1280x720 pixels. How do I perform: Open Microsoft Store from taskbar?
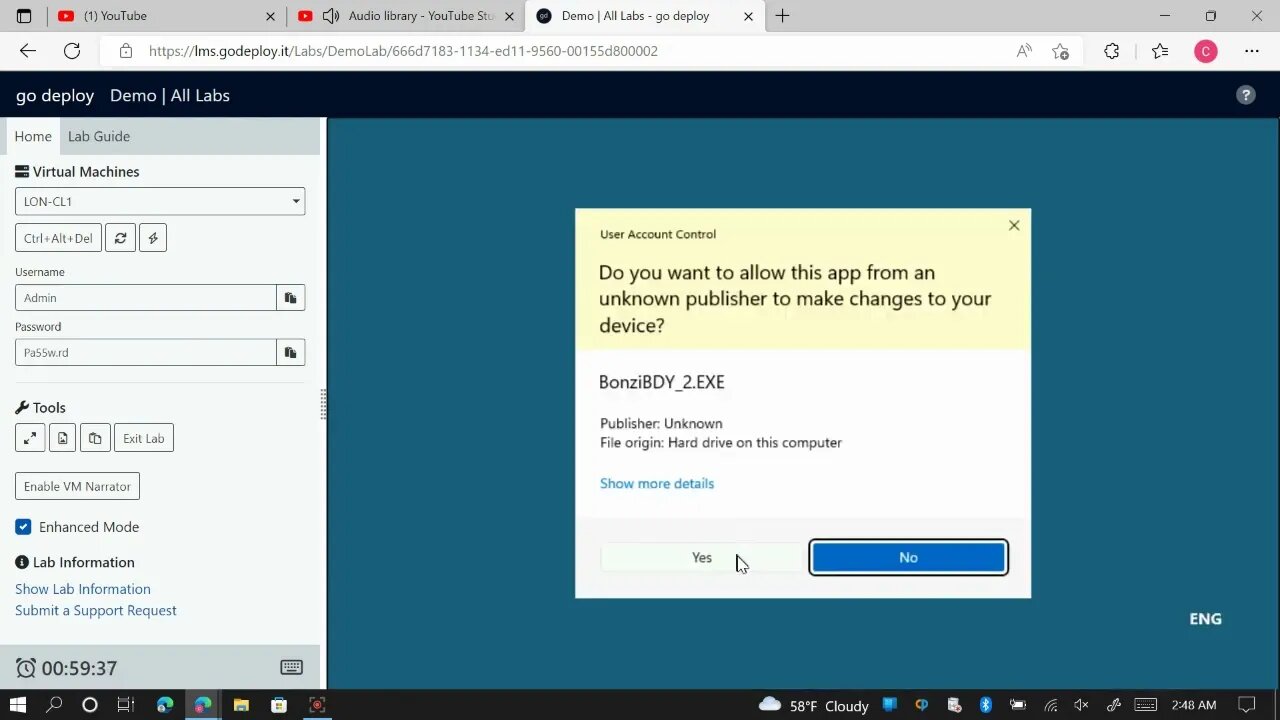279,705
